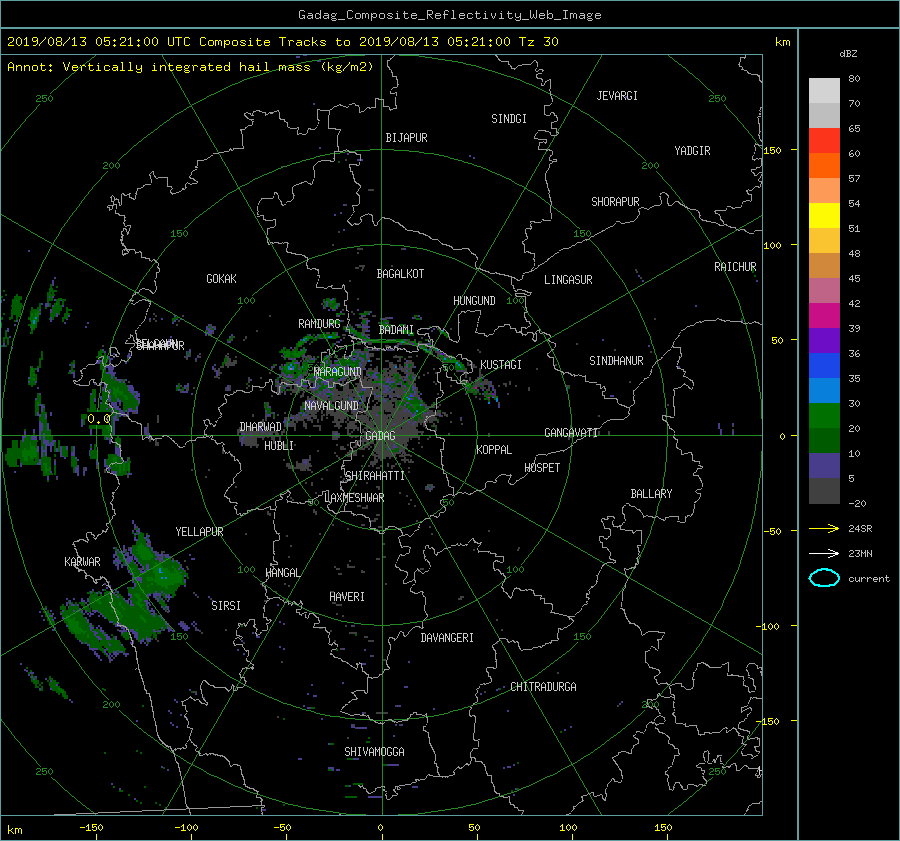Viewport: 900px width, 841px height.
Task: Click the GOKAK city label
Action: pos(222,279)
